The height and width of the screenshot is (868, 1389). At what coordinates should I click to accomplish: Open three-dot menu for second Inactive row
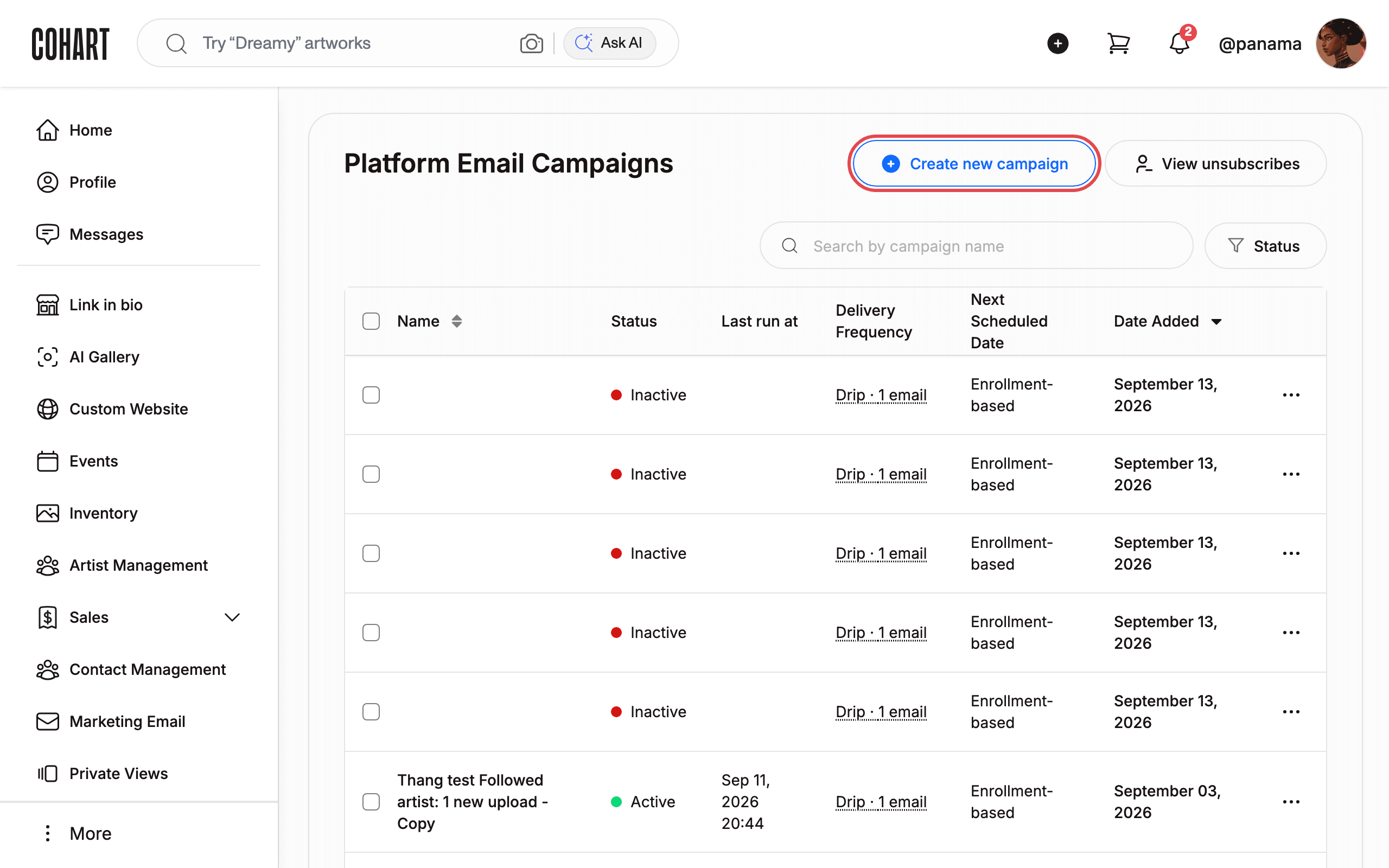tap(1291, 474)
